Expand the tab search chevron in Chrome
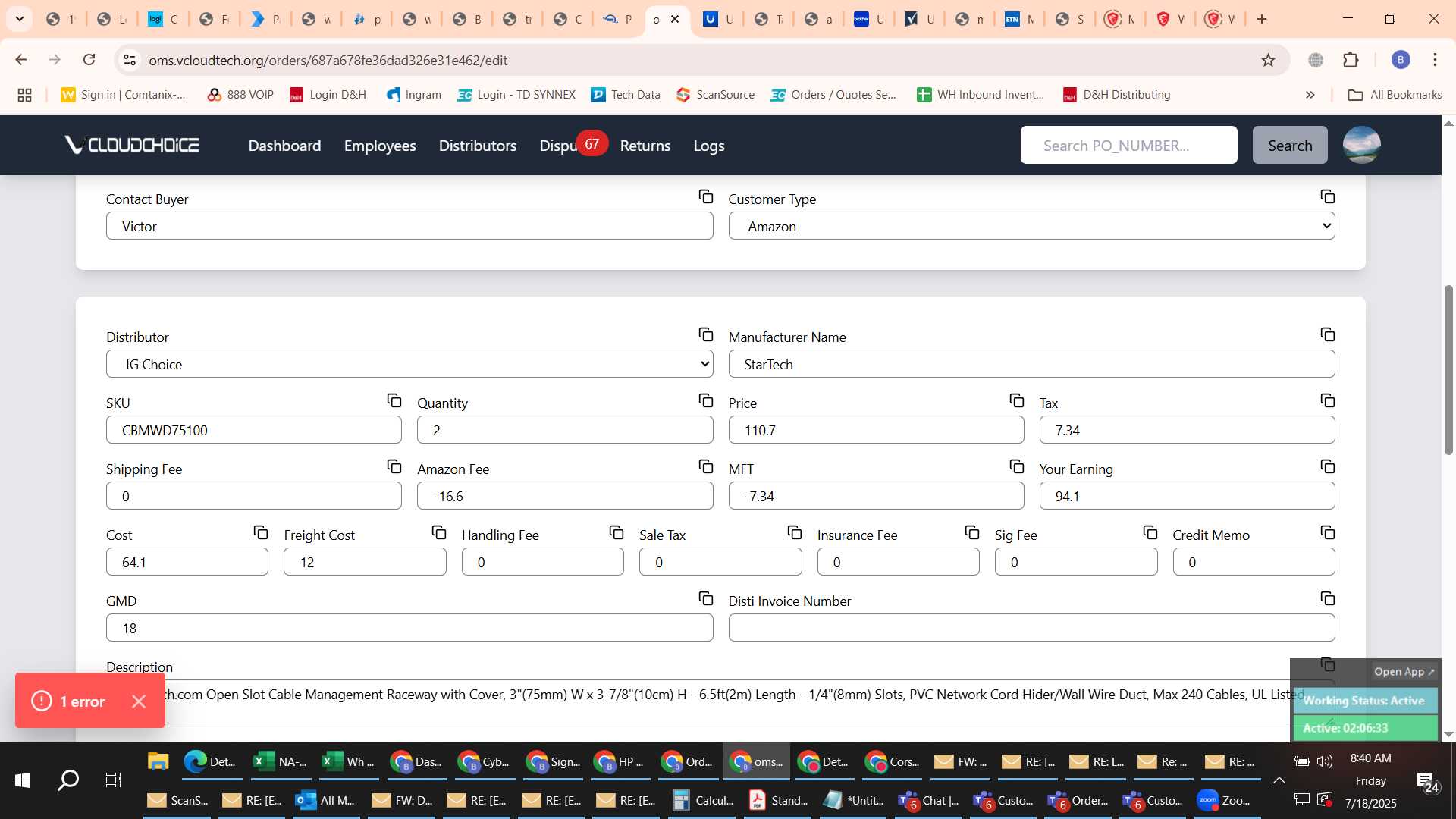 point(20,19)
